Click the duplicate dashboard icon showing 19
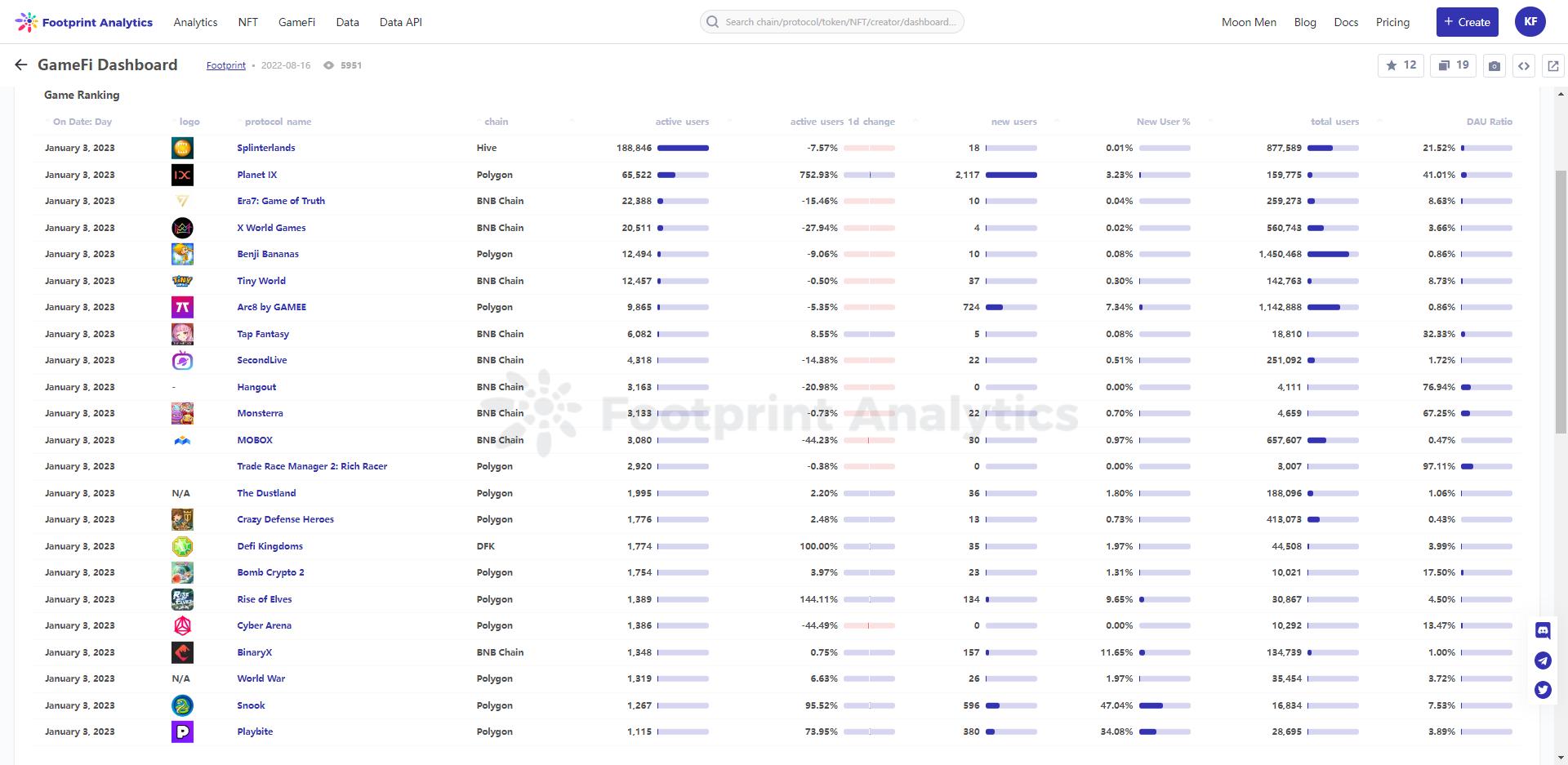This screenshot has width=1568, height=765. point(1453,65)
